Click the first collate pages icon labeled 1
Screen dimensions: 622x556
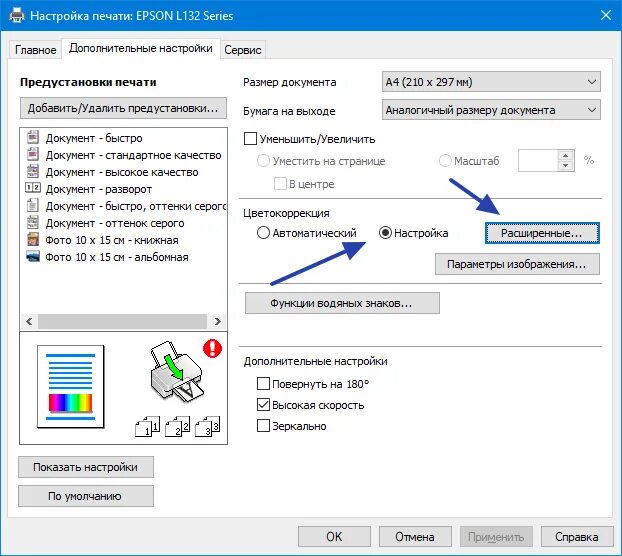tap(148, 426)
